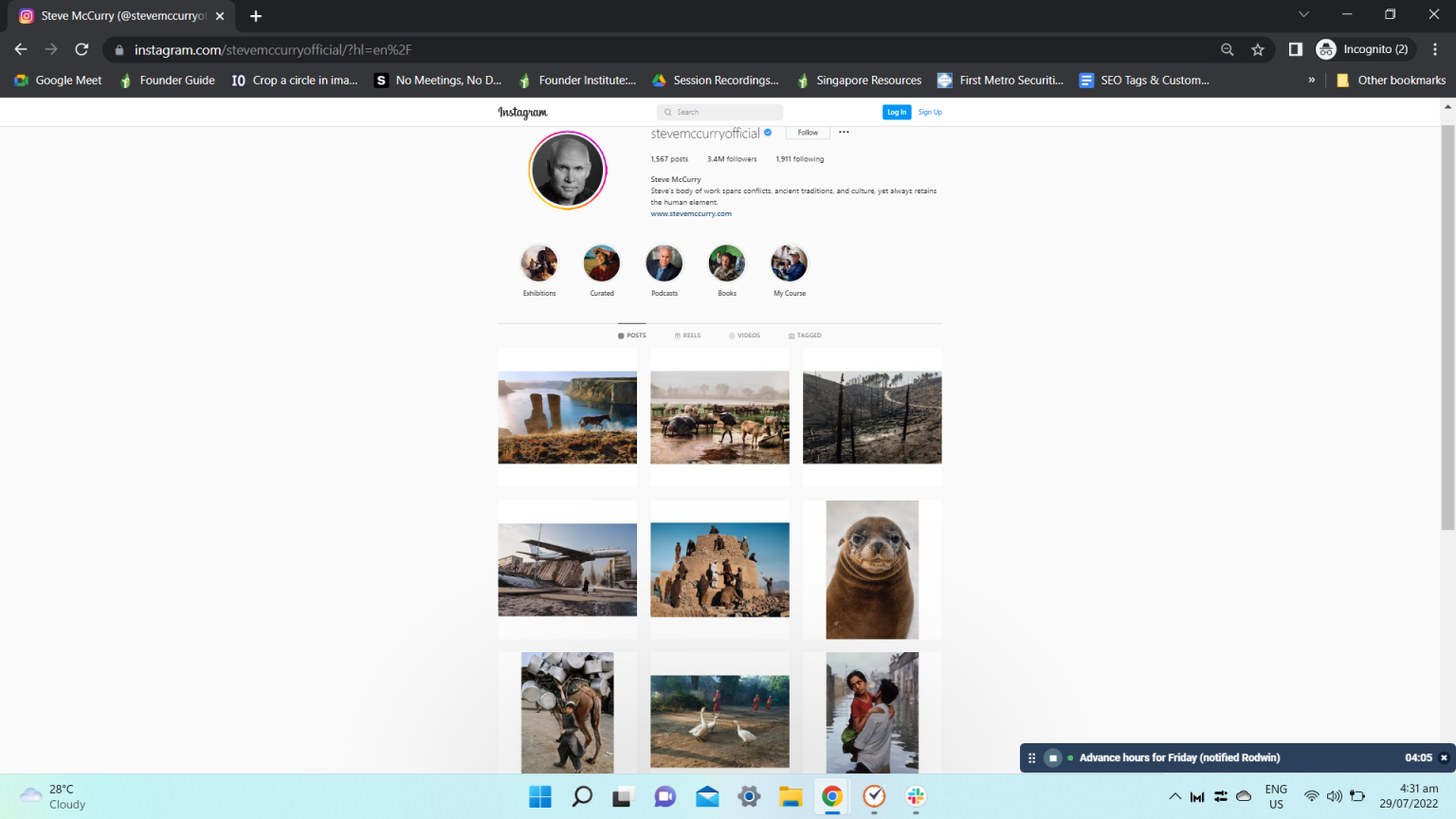Open the www.stevemccurry.com link
1456x819 pixels.
tap(691, 214)
